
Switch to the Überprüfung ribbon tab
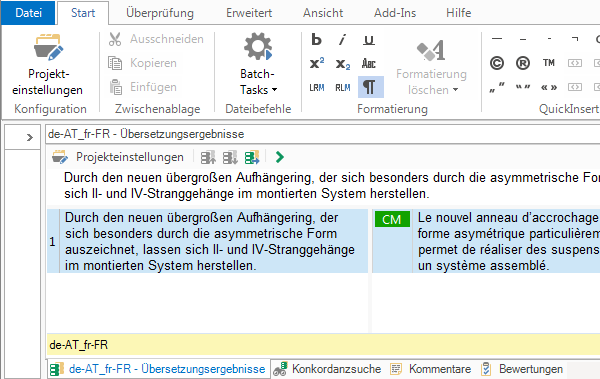click(160, 13)
